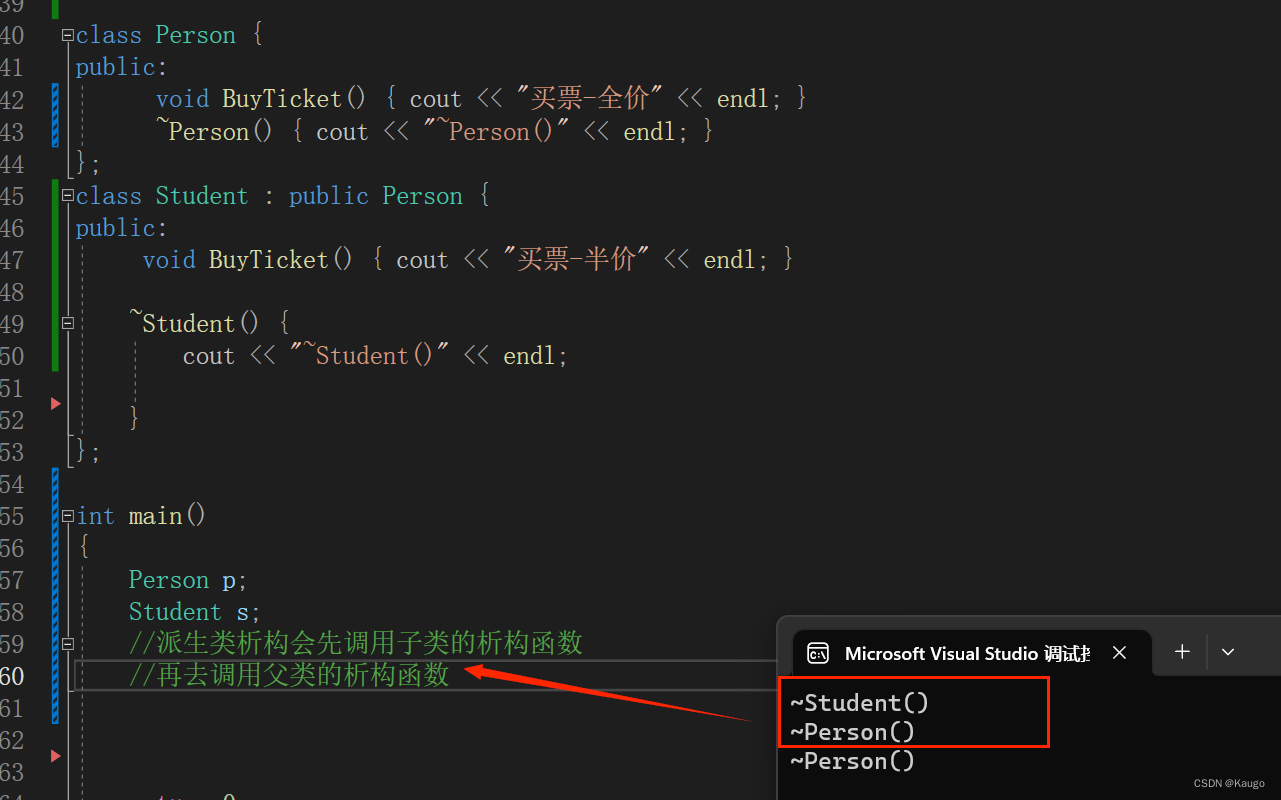Click the class name Person in its declaration

pyautogui.click(x=195, y=35)
